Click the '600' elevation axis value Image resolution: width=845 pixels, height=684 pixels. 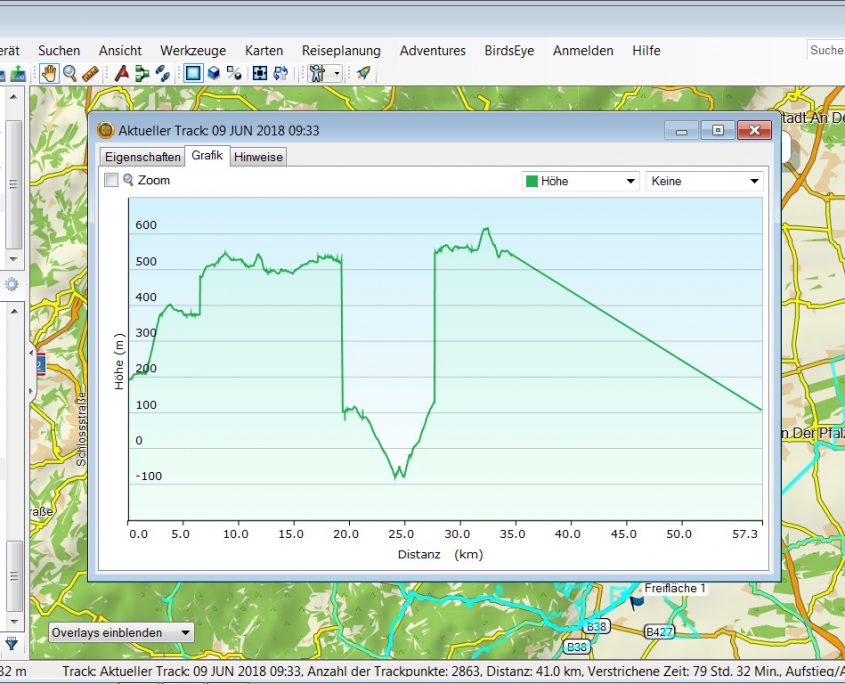click(146, 225)
